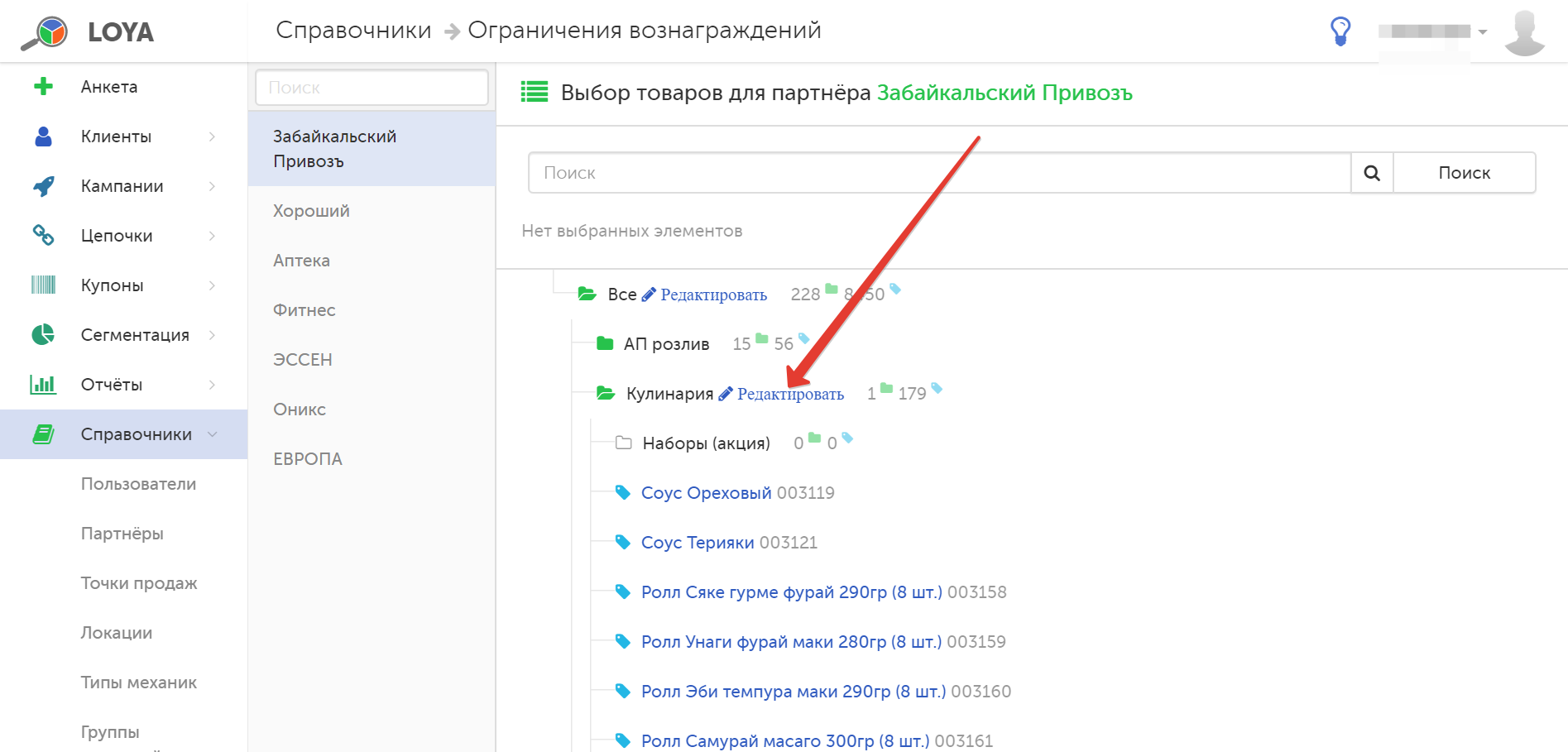Click product link Ролл Сяке гурме фурай
The height and width of the screenshot is (752, 1568).
(x=792, y=592)
